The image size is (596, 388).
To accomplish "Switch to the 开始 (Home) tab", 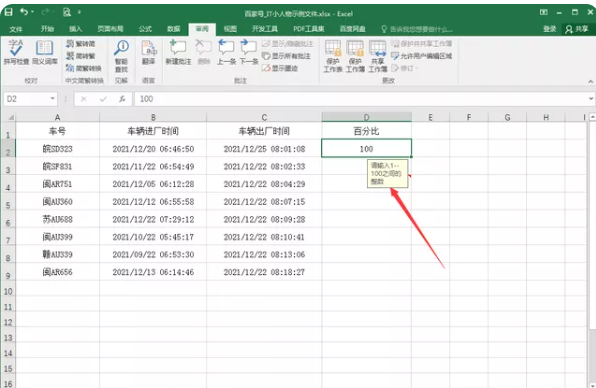I will [48, 29].
